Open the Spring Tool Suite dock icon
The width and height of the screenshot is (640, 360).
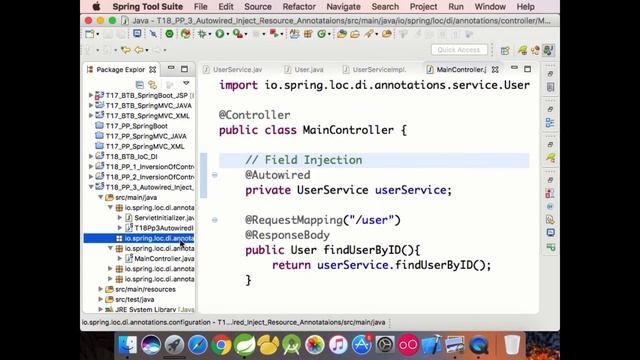point(244,345)
